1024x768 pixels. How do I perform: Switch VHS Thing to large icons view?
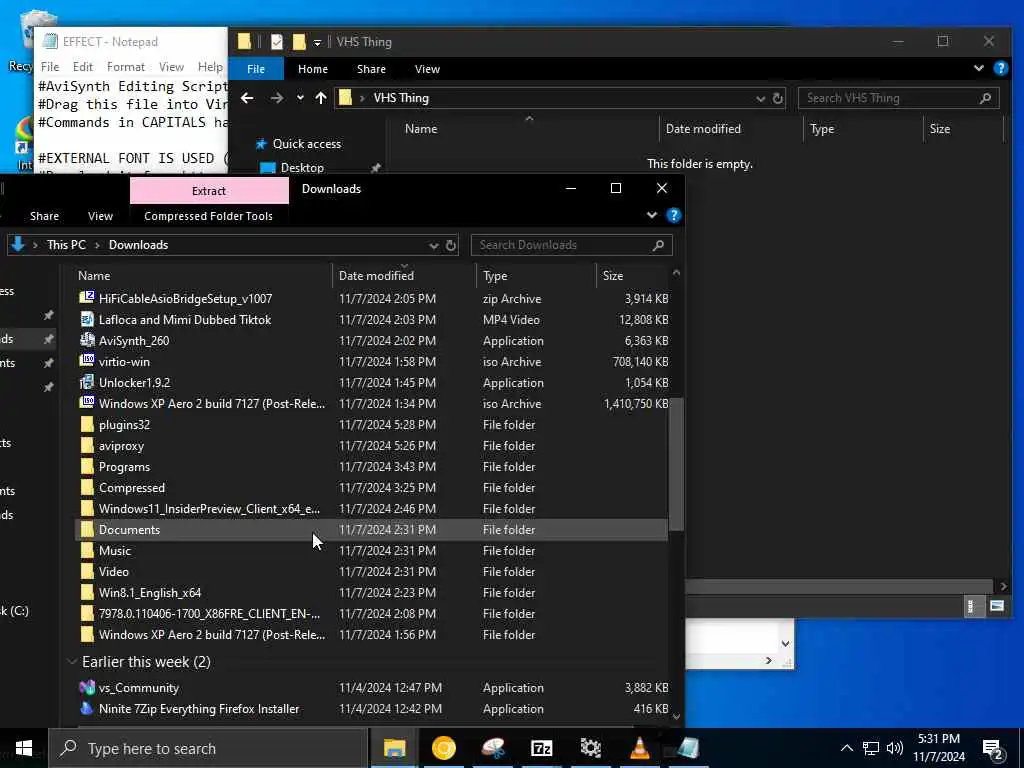(x=997, y=606)
